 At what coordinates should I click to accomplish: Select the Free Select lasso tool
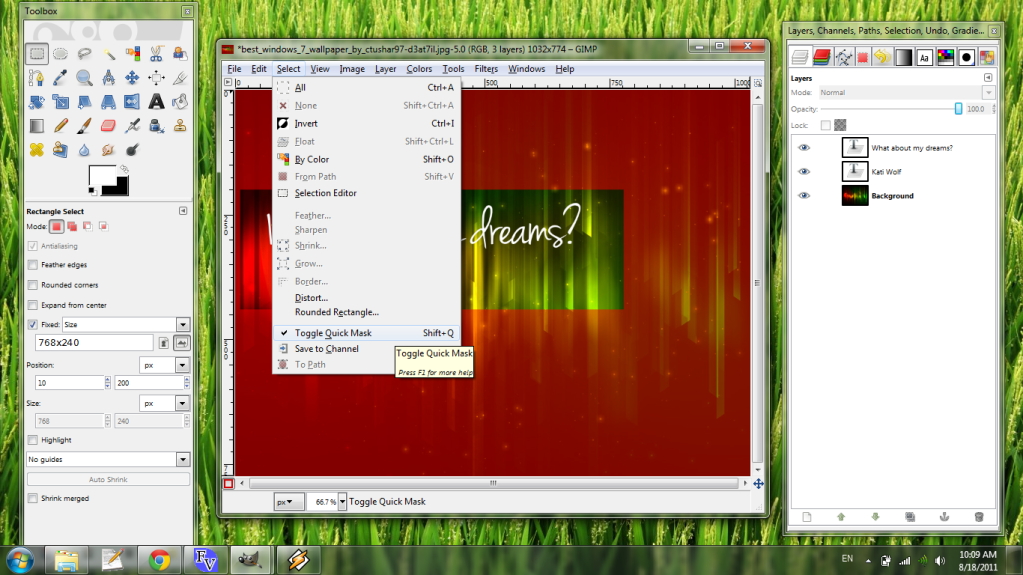tap(84, 54)
